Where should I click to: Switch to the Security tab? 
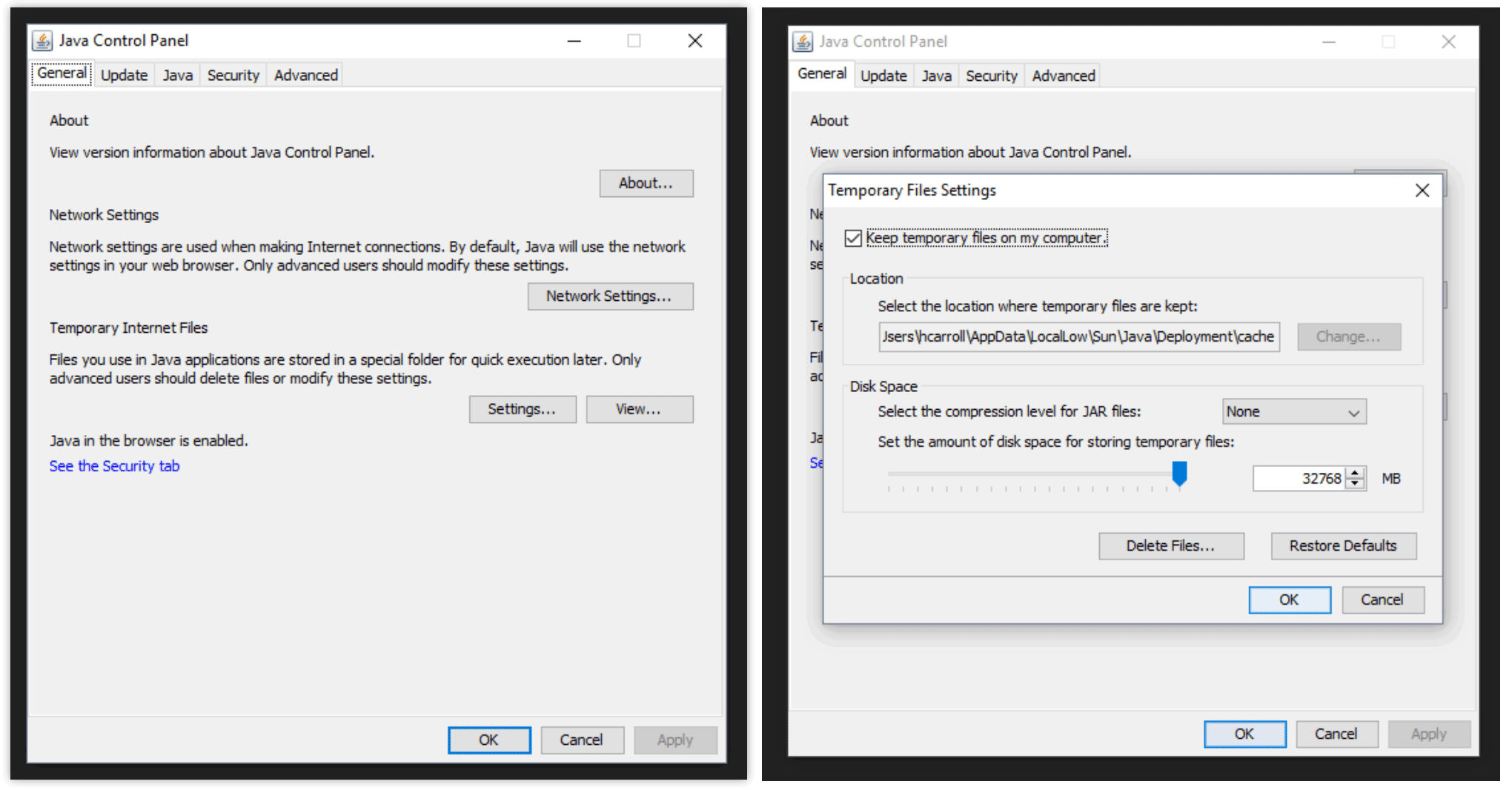[x=232, y=74]
